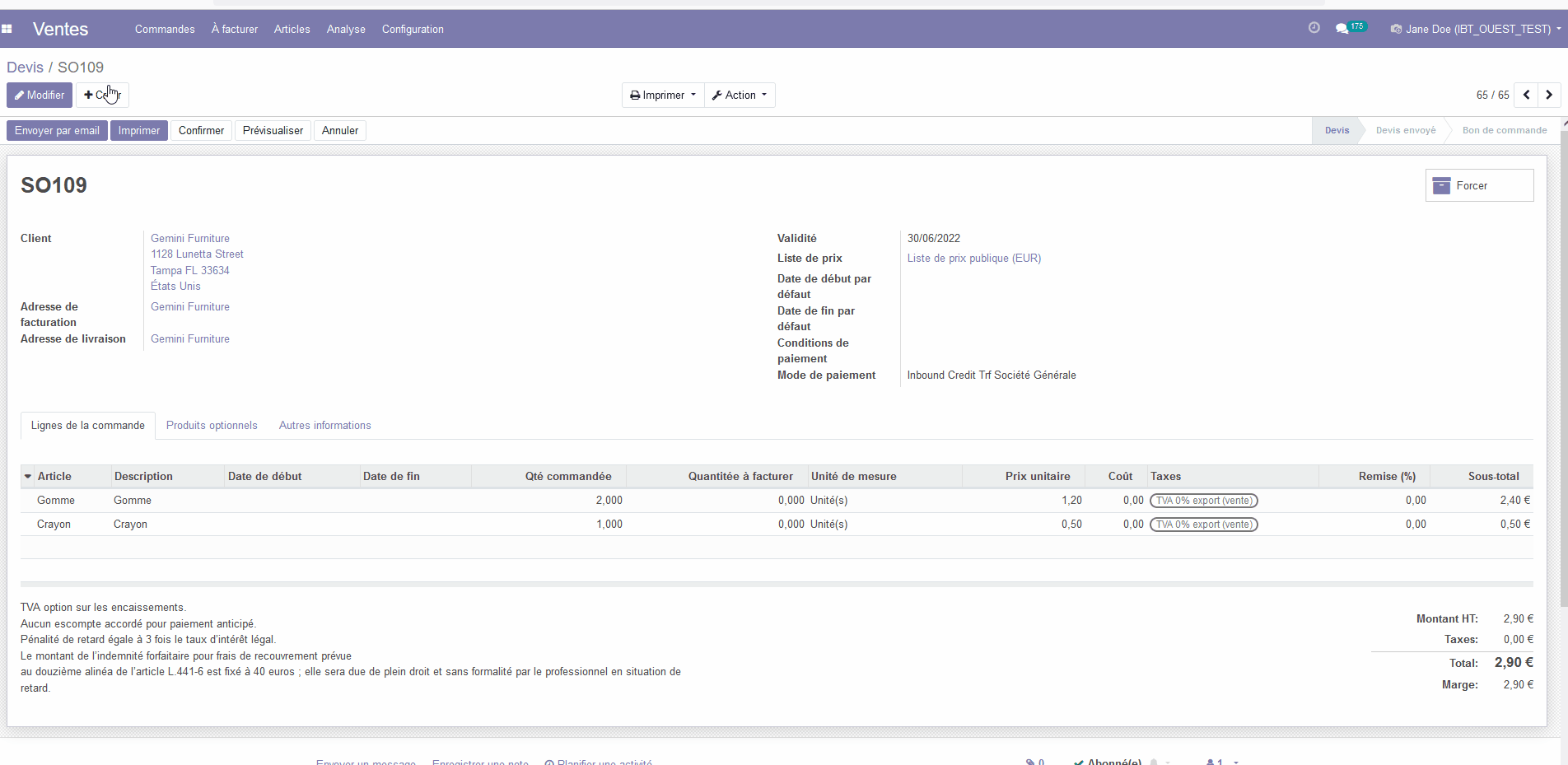
Task: Click the Confirmer button
Action: tap(201, 130)
